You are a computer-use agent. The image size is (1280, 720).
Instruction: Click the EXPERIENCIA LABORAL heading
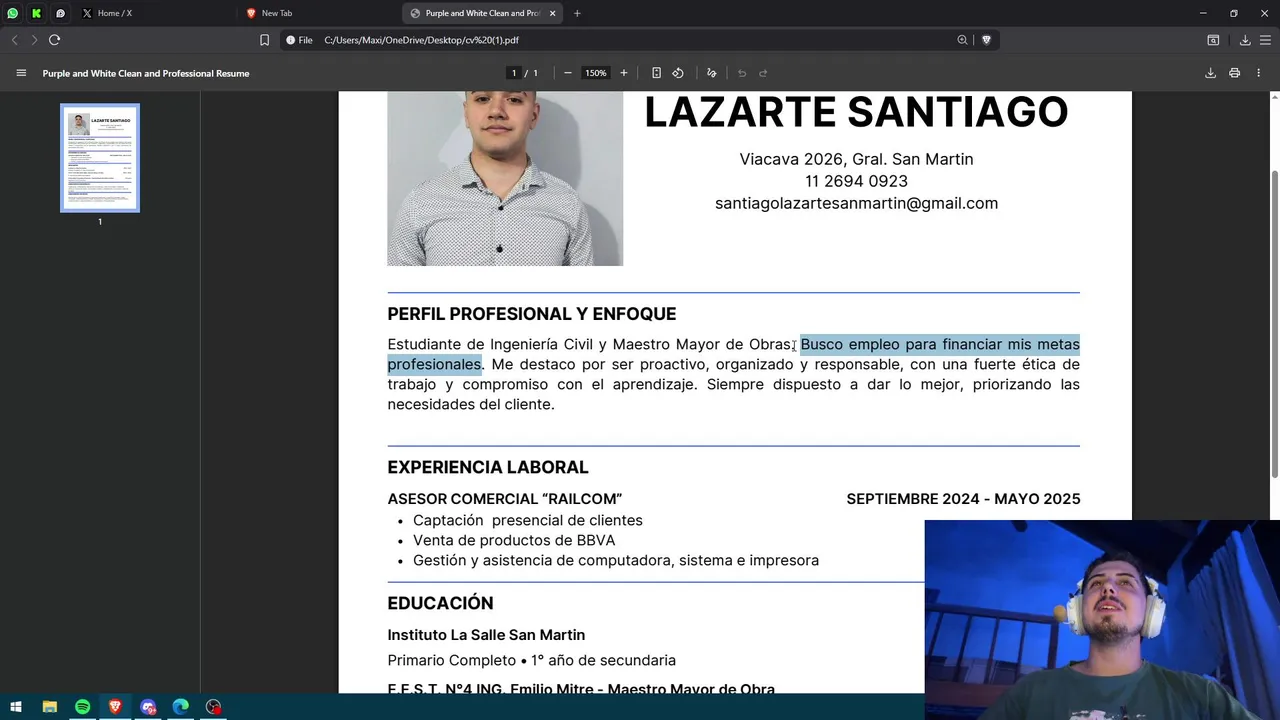click(x=488, y=467)
